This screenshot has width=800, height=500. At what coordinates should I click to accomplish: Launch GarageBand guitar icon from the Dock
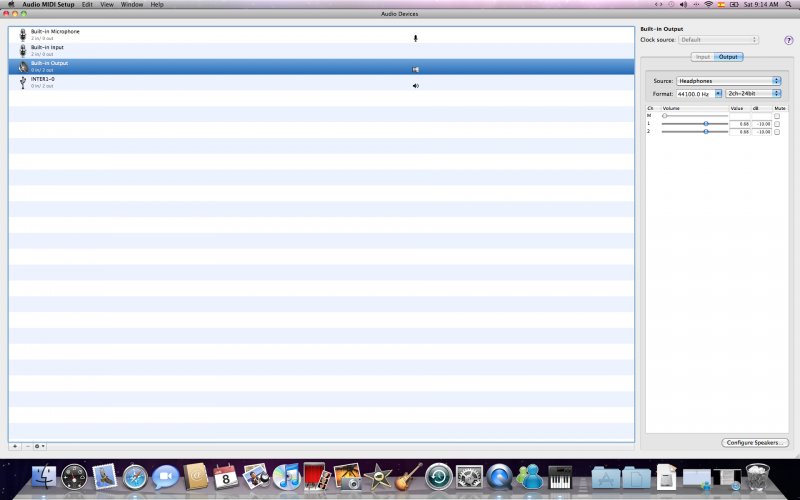click(x=408, y=477)
